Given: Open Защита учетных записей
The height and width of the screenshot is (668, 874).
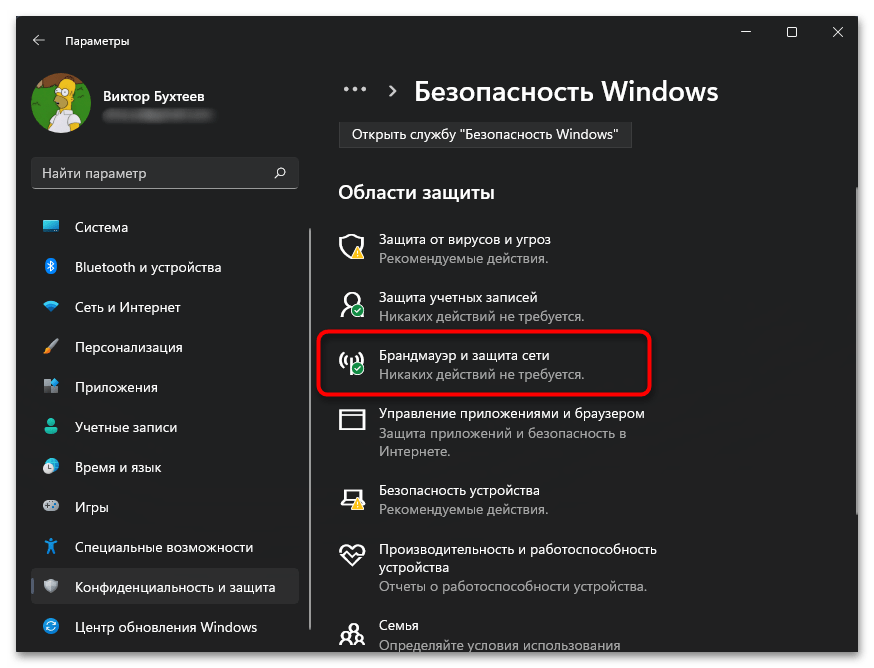Looking at the screenshot, I should point(484,307).
